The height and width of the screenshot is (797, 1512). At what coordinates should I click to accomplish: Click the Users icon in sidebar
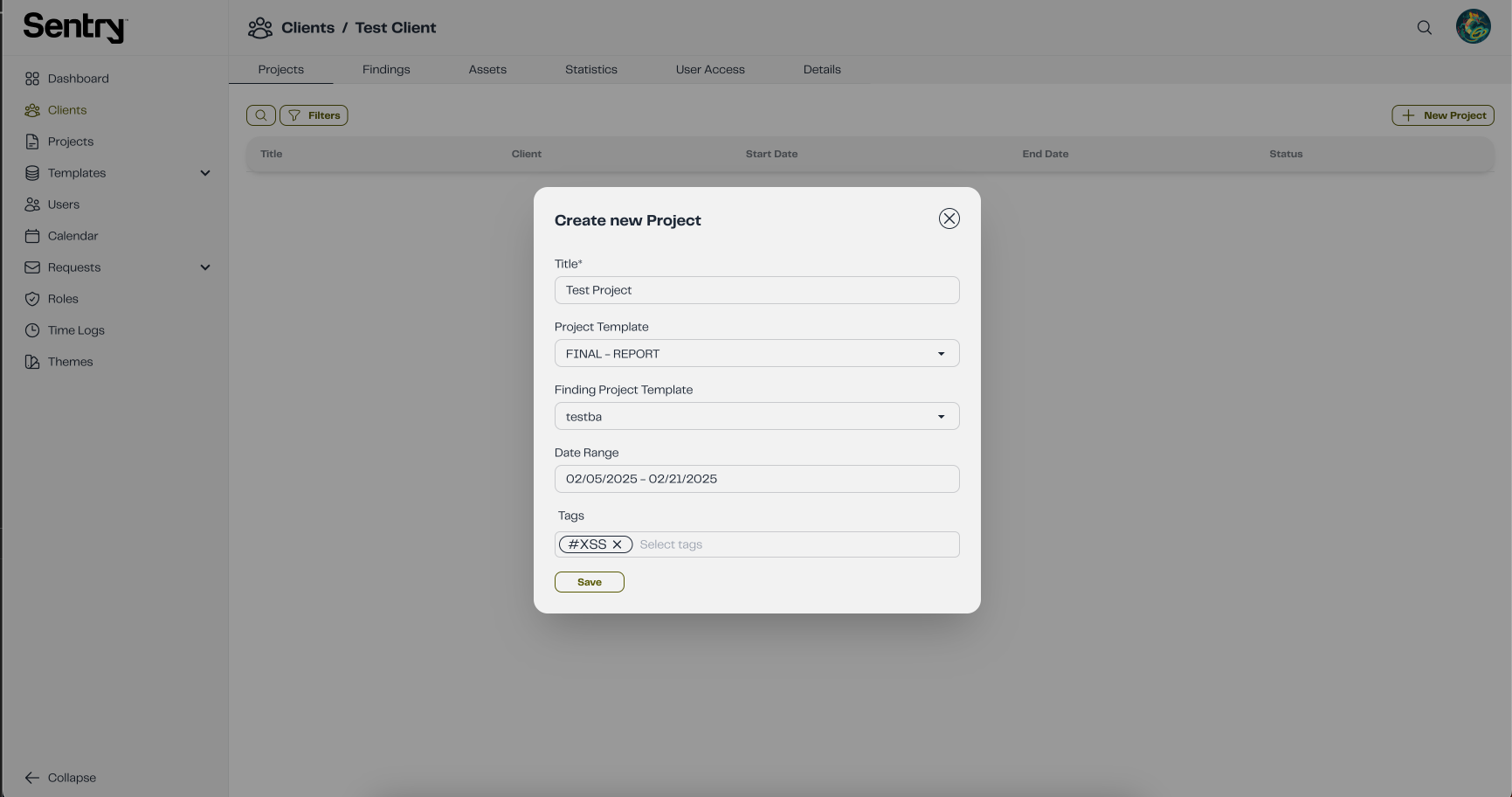[32, 204]
